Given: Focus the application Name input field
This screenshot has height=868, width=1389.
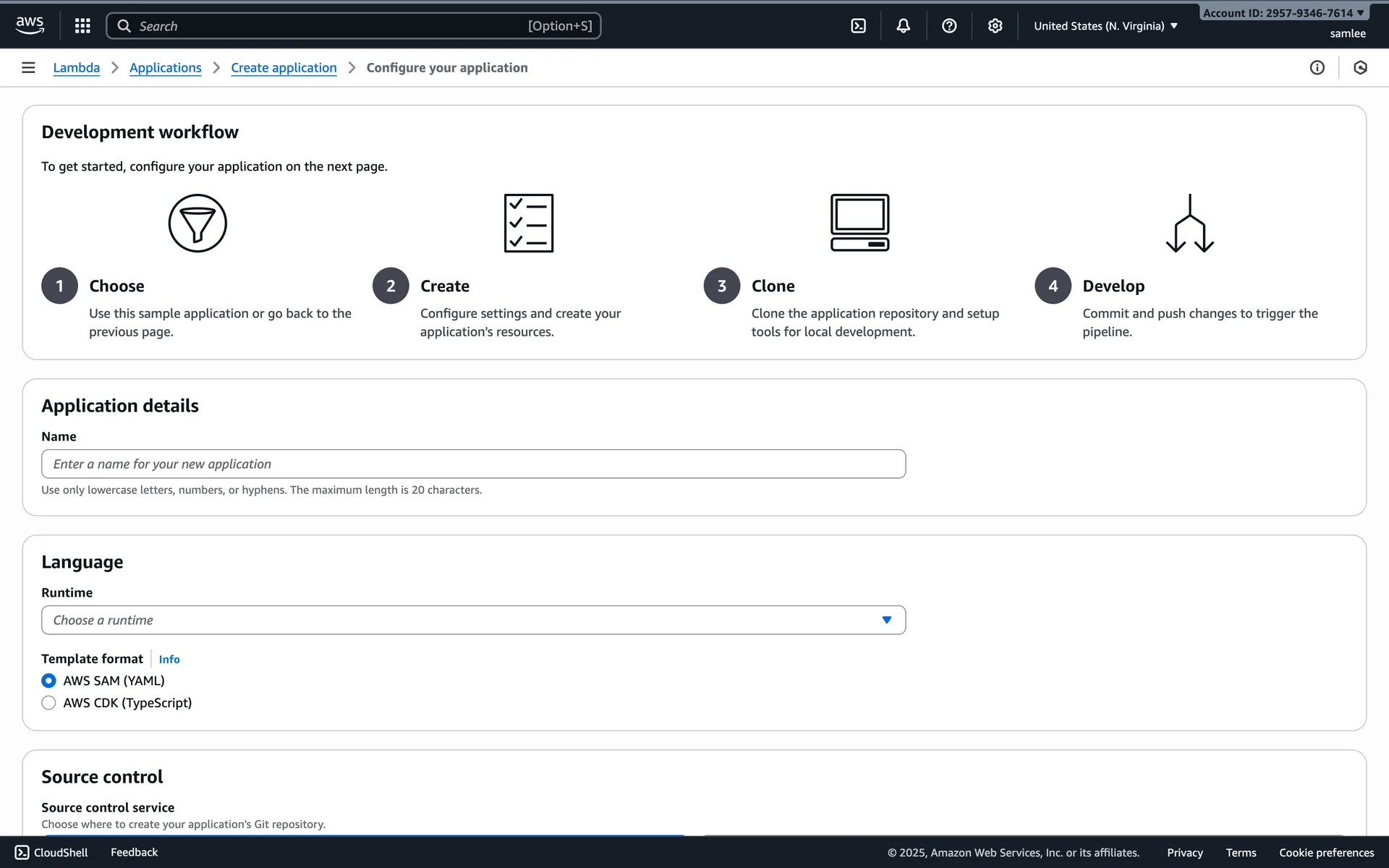Looking at the screenshot, I should (473, 464).
